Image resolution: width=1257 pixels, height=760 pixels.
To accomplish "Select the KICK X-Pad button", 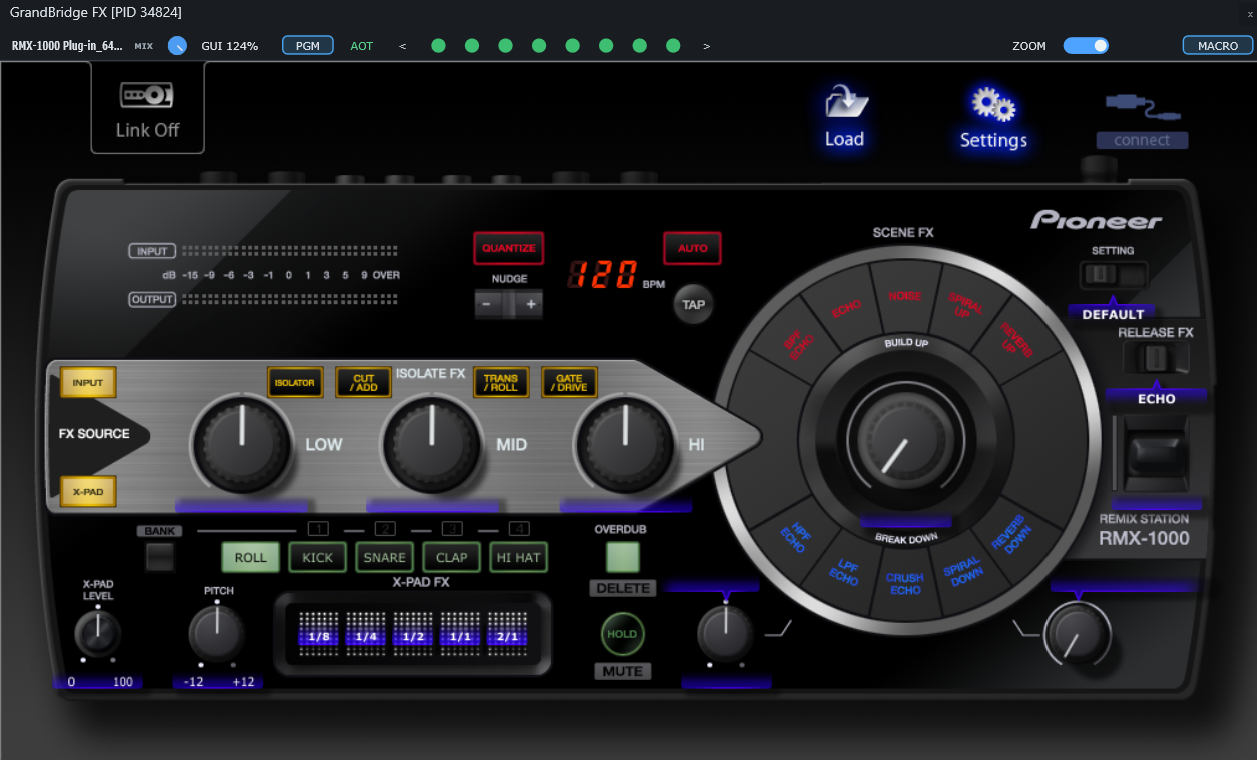I will 317,557.
